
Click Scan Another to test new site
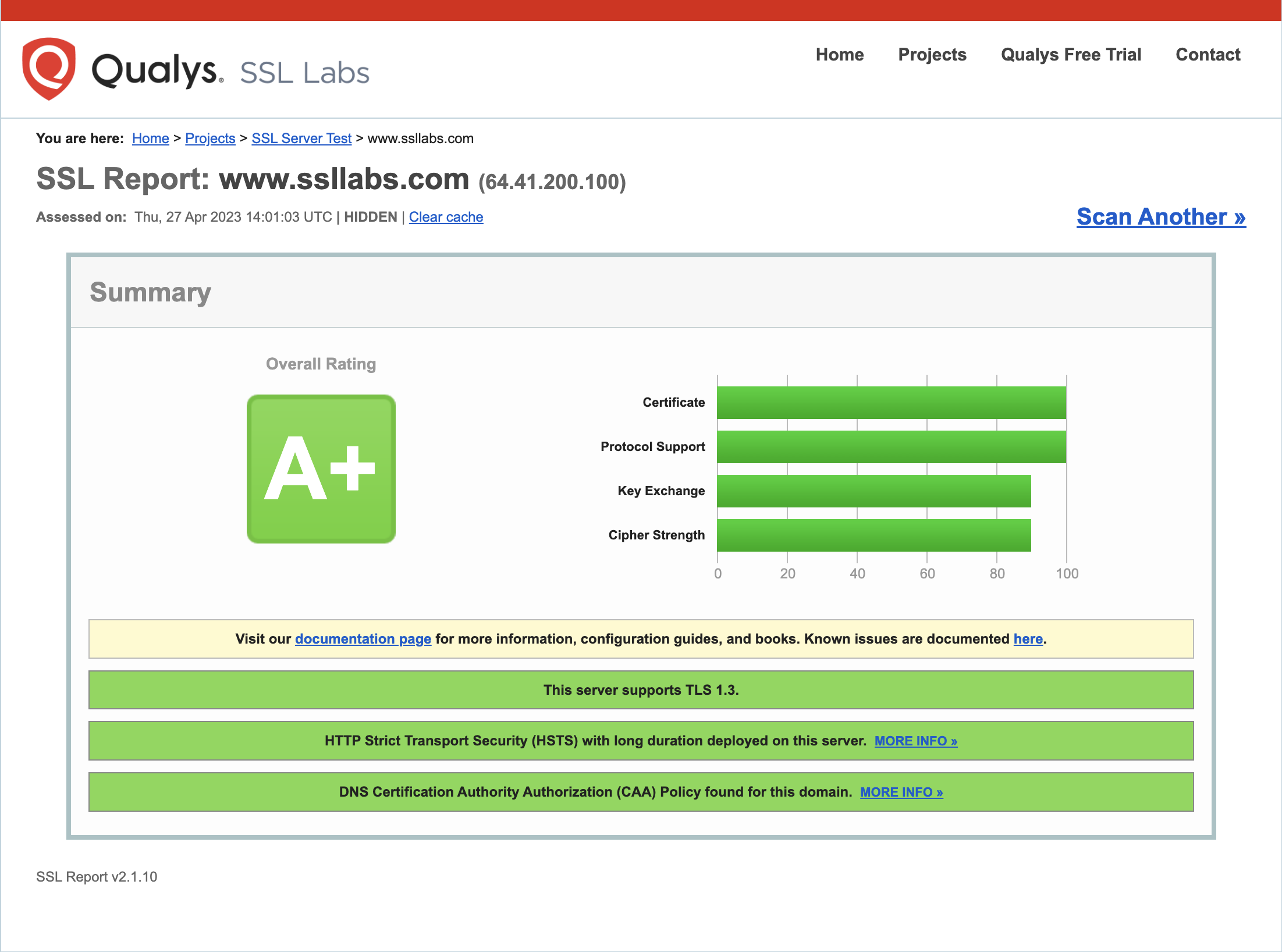[1161, 216]
